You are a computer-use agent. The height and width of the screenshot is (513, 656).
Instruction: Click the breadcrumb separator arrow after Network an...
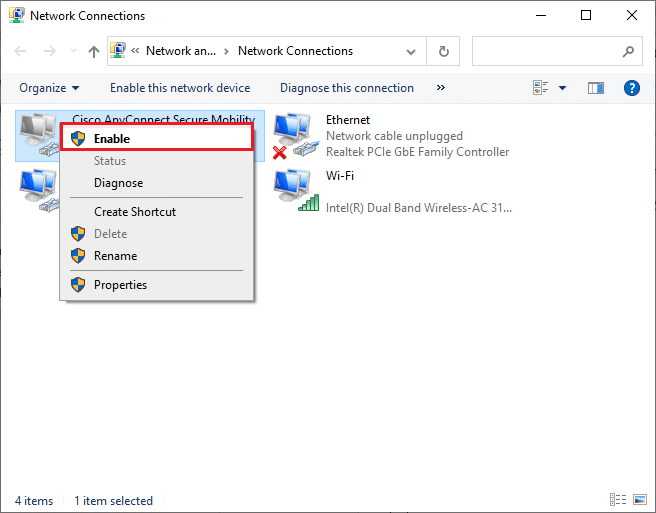pyautogui.click(x=226, y=51)
